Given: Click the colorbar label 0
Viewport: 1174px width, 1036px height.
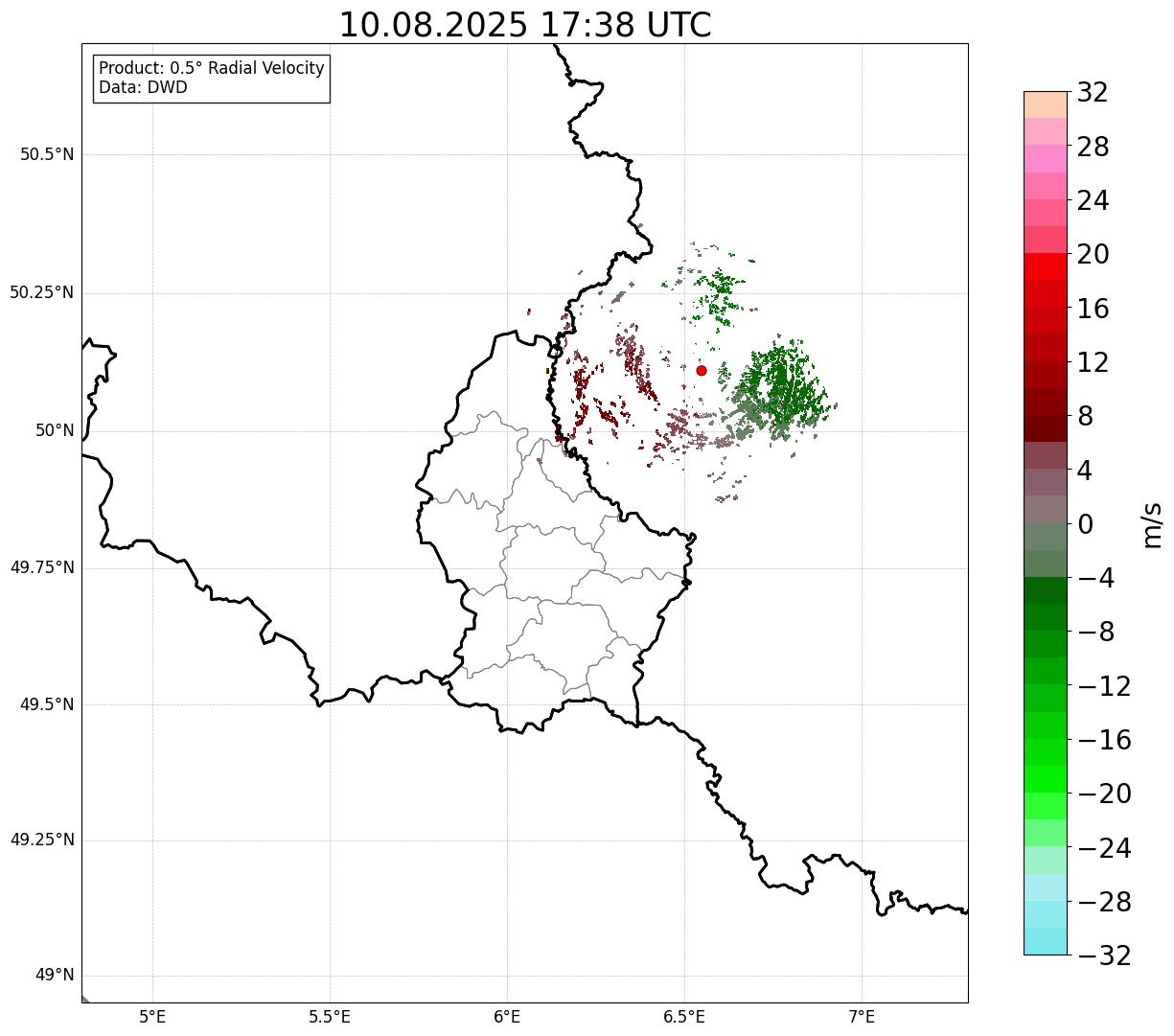Looking at the screenshot, I should click(1085, 524).
